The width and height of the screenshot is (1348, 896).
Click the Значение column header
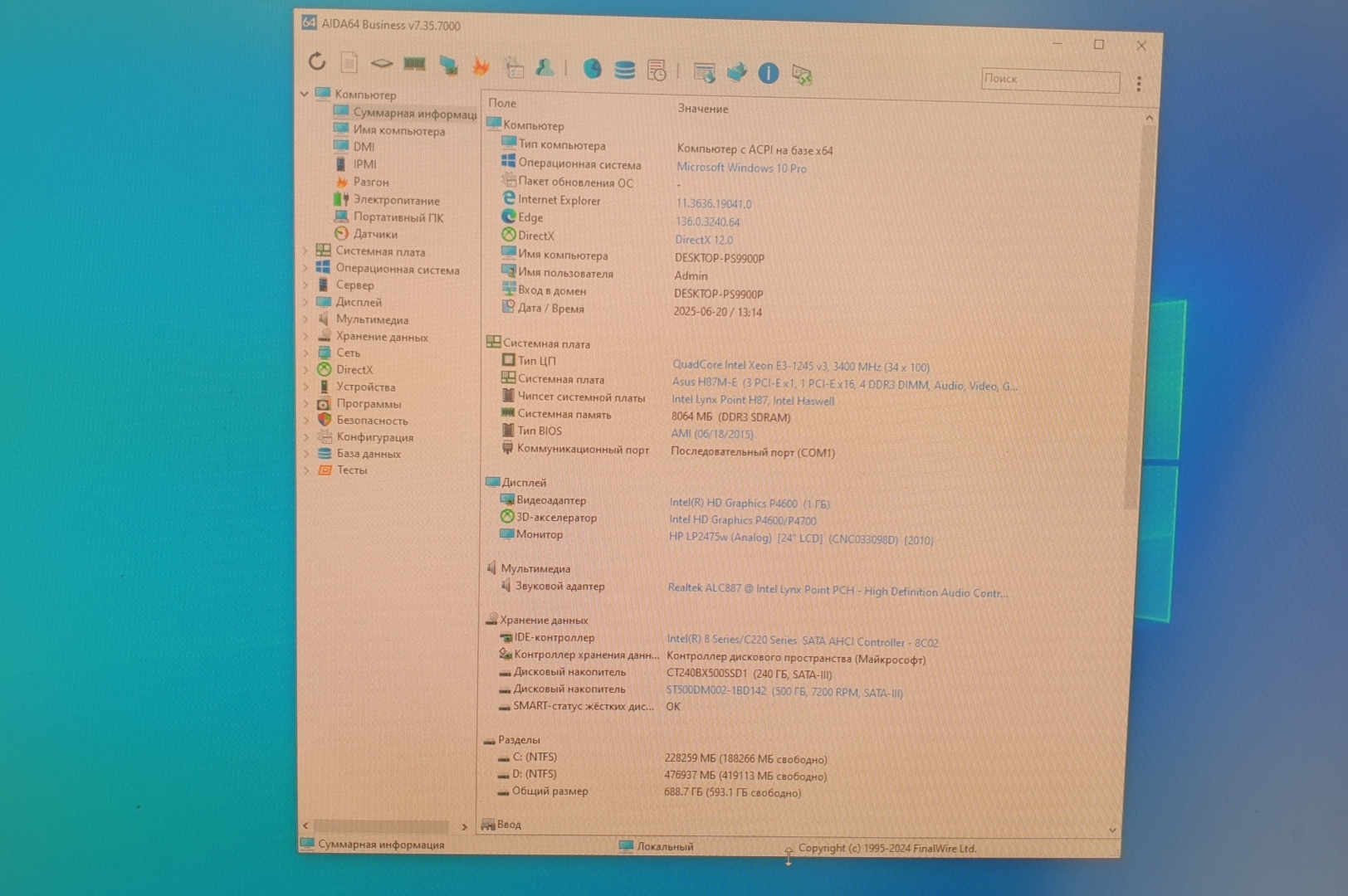(x=702, y=109)
